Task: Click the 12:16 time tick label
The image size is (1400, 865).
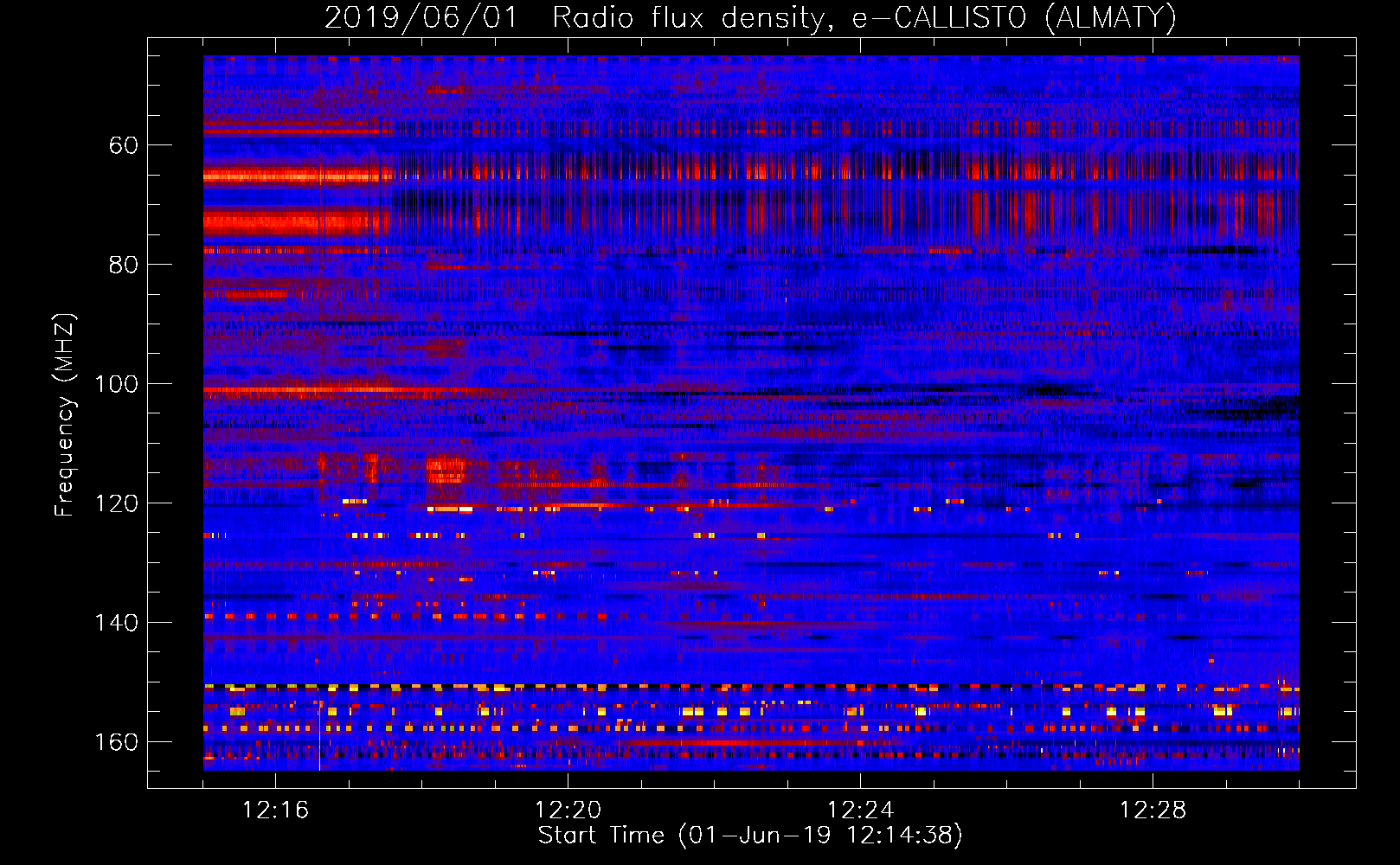Action: 275,811
